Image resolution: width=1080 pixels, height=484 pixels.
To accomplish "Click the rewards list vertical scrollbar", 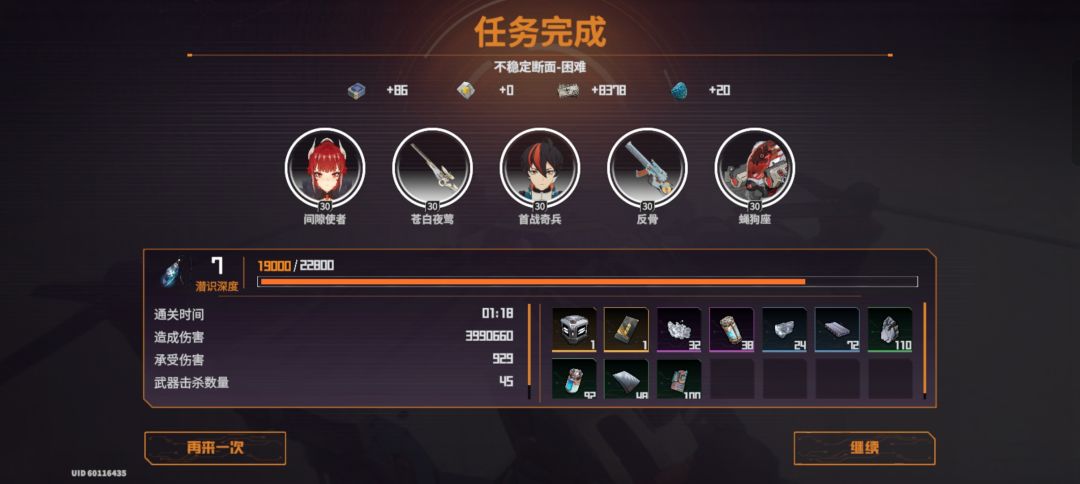I will click(x=924, y=351).
